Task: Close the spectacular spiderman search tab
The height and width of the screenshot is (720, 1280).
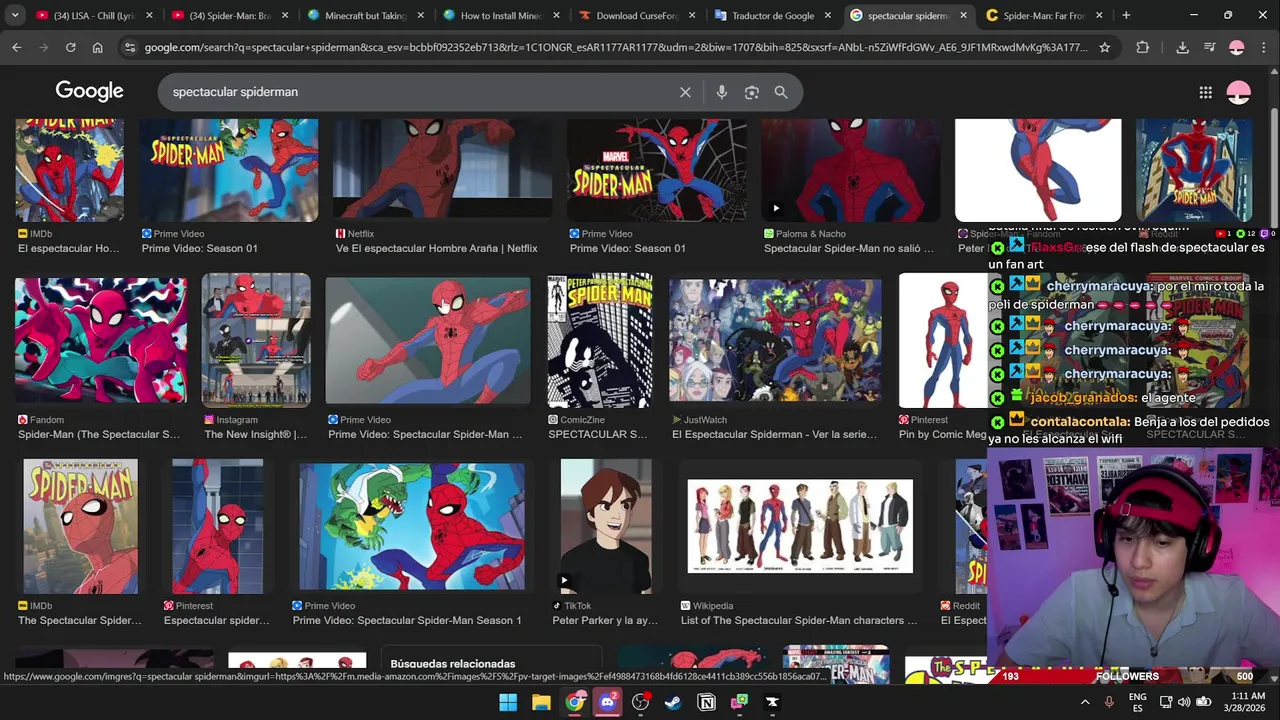Action: (x=963, y=15)
